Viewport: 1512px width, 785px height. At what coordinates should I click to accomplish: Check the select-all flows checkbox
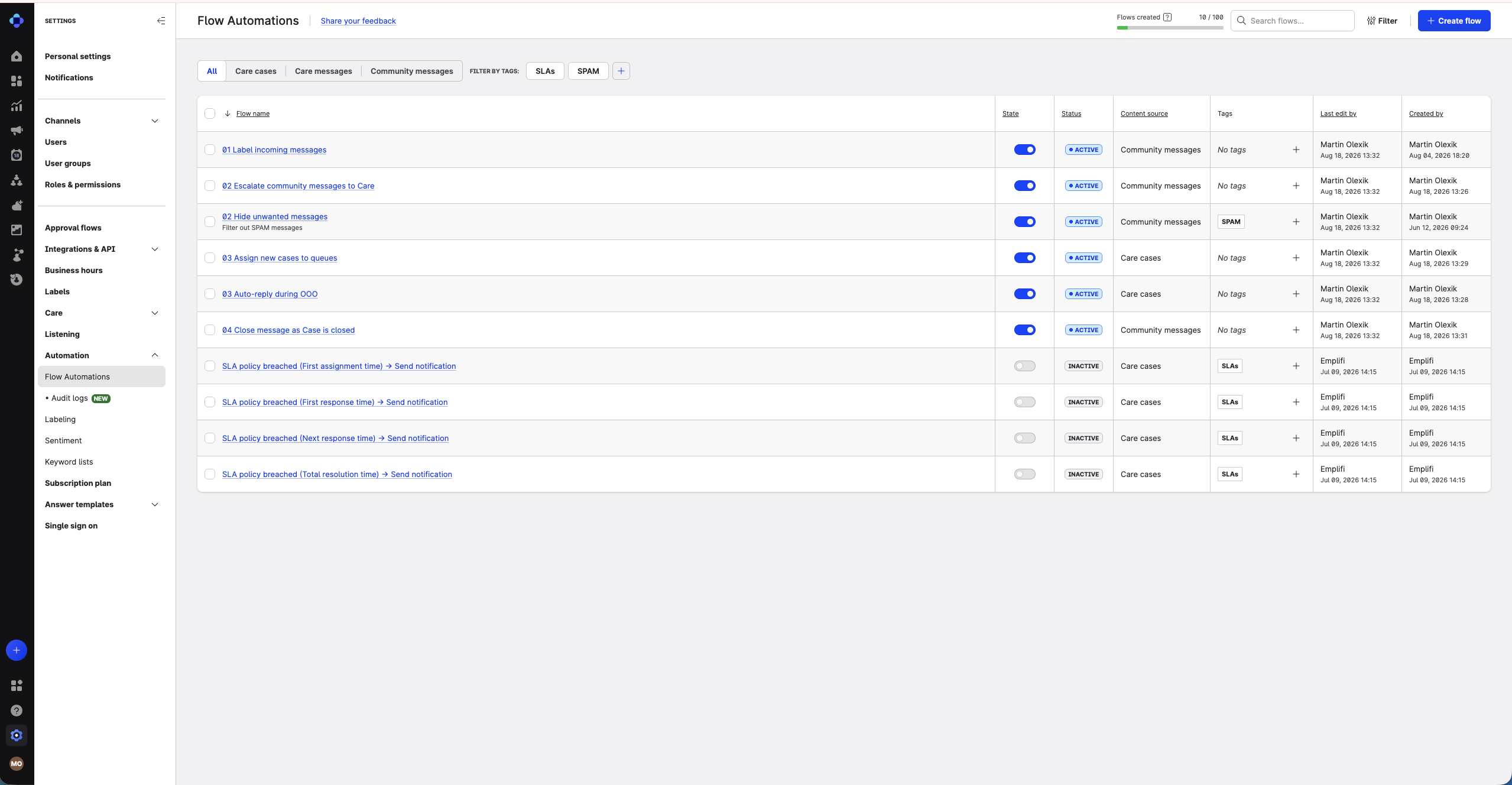[x=210, y=113]
